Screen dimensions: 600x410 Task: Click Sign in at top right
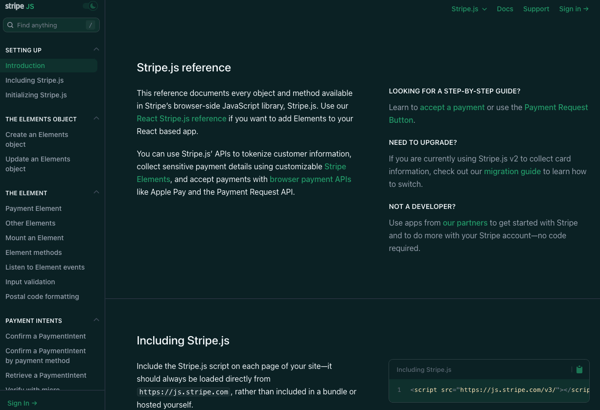click(574, 9)
